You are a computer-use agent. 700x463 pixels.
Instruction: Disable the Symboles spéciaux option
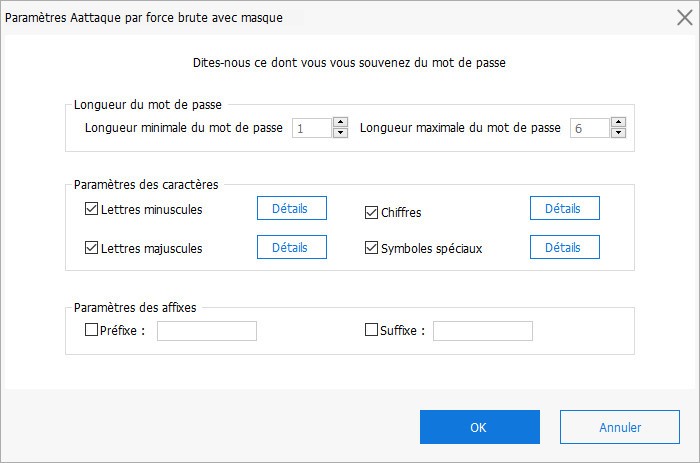point(372,248)
